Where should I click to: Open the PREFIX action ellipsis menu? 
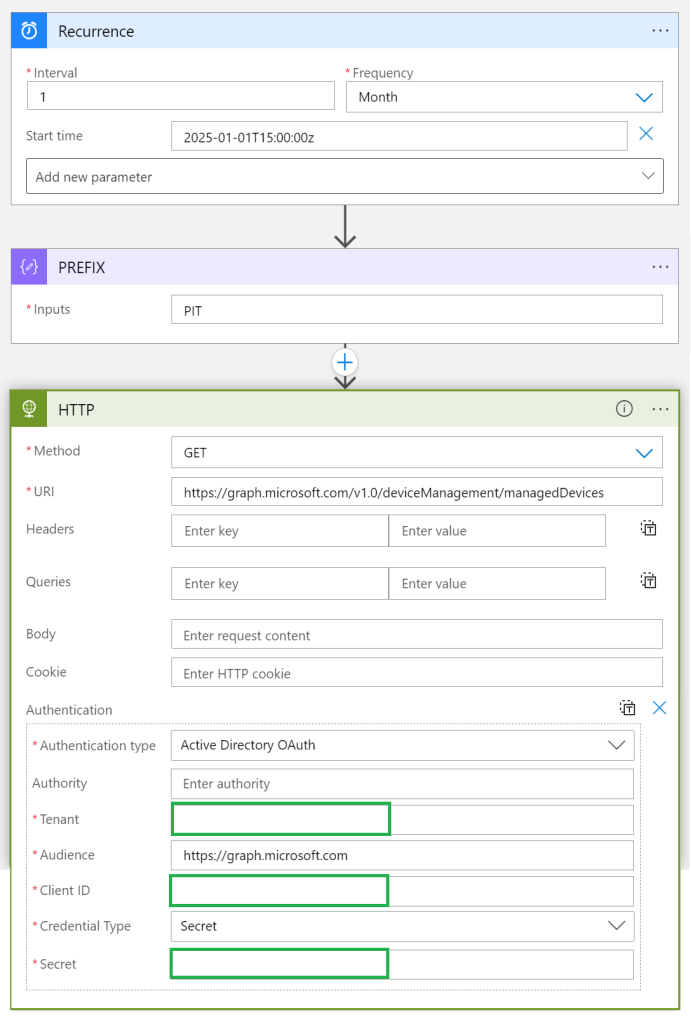click(660, 268)
